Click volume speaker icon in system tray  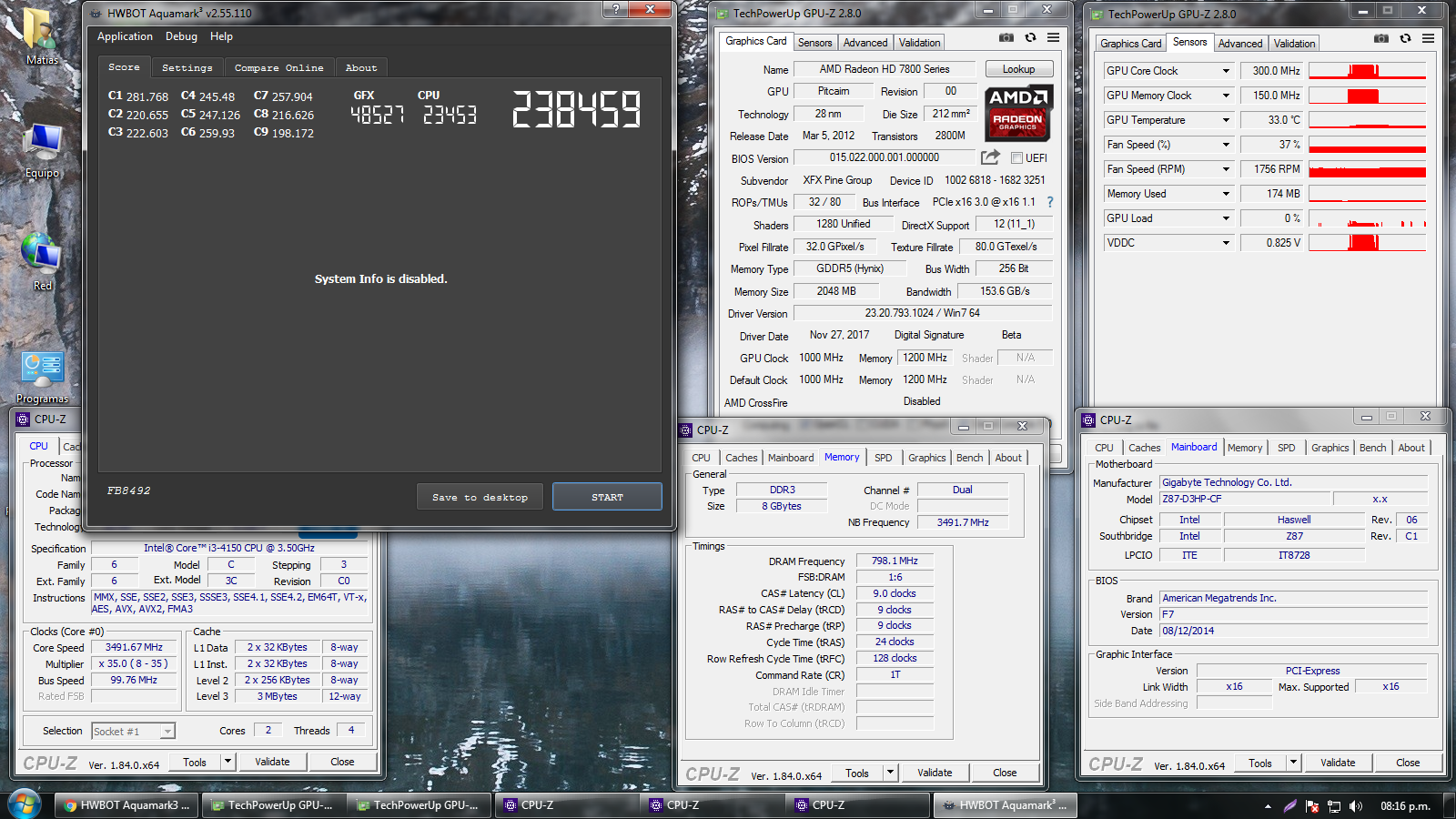click(1356, 806)
